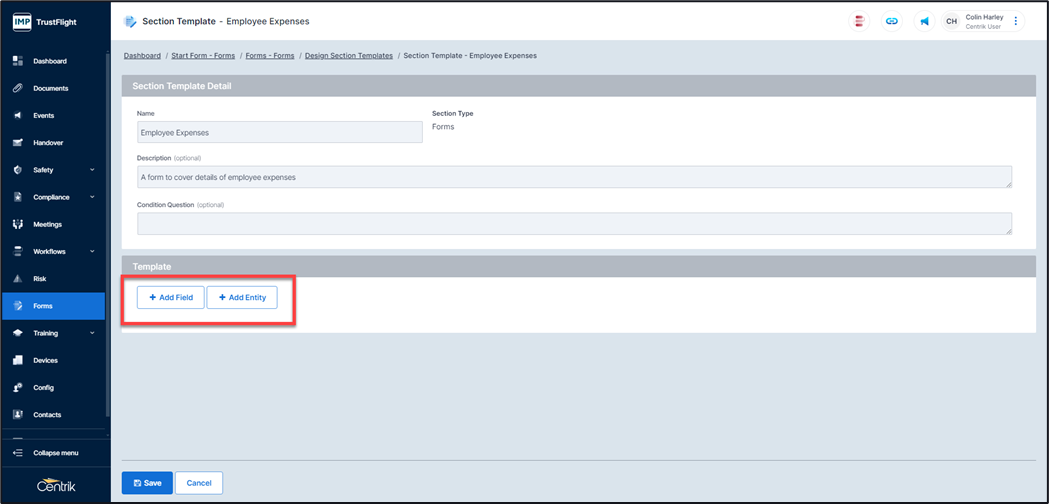
Task: Expand the Compliance submenu arrow
Action: tap(93, 197)
